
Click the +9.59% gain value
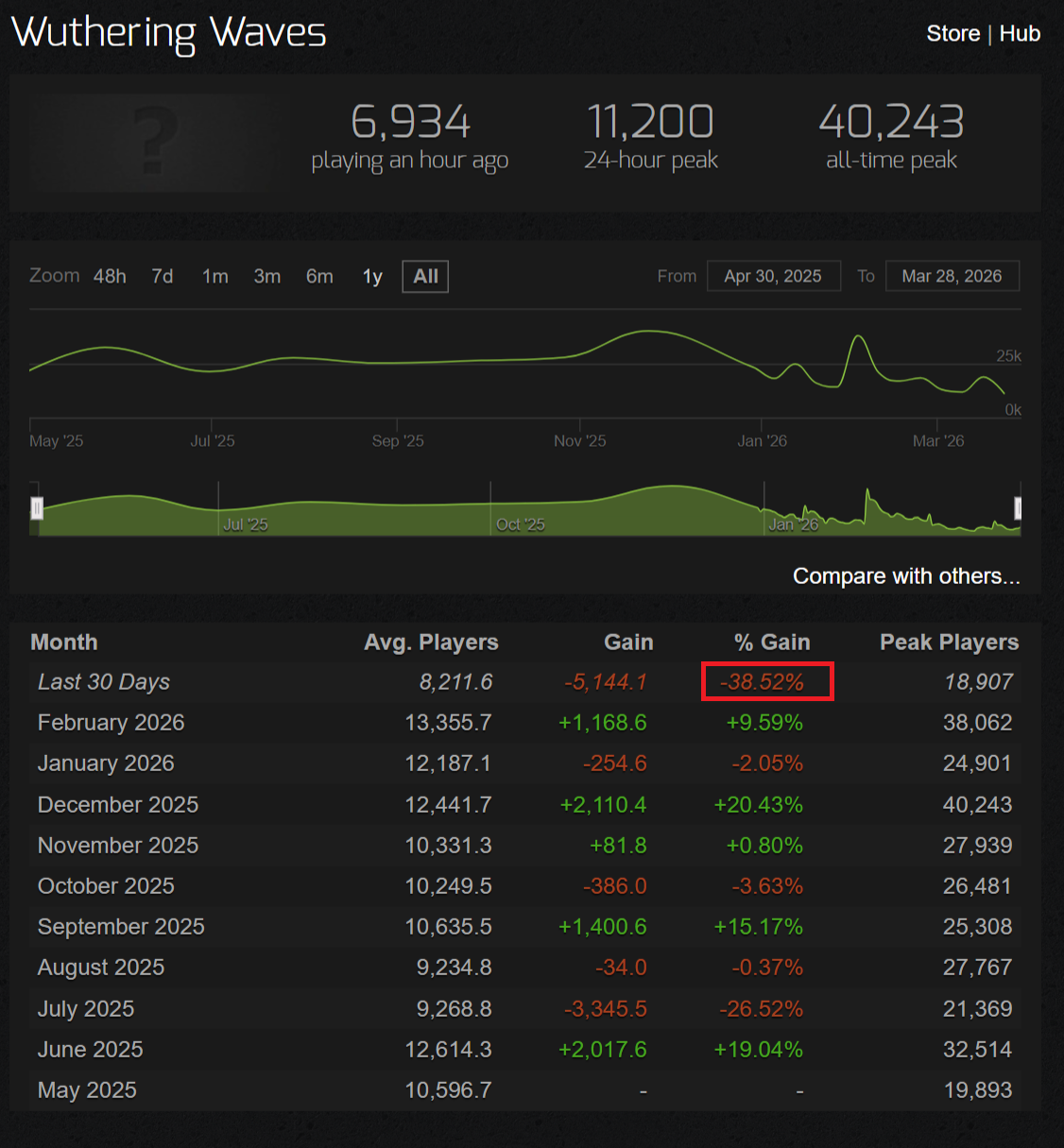point(764,723)
